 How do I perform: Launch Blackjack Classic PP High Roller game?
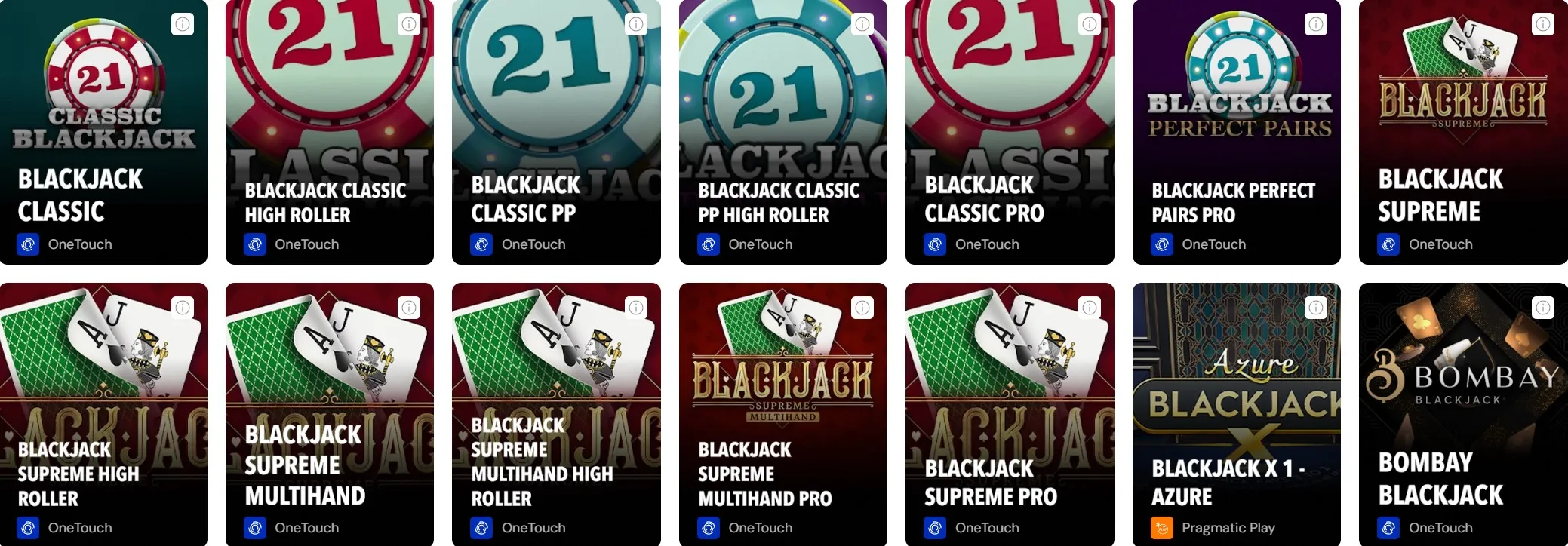(783, 132)
